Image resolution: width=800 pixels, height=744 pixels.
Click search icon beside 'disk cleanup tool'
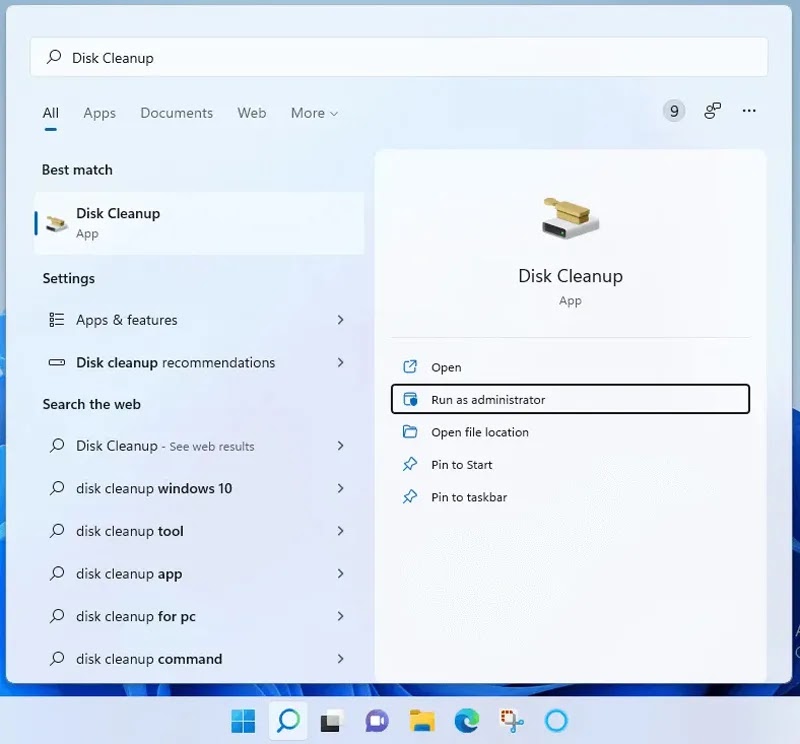(57, 531)
